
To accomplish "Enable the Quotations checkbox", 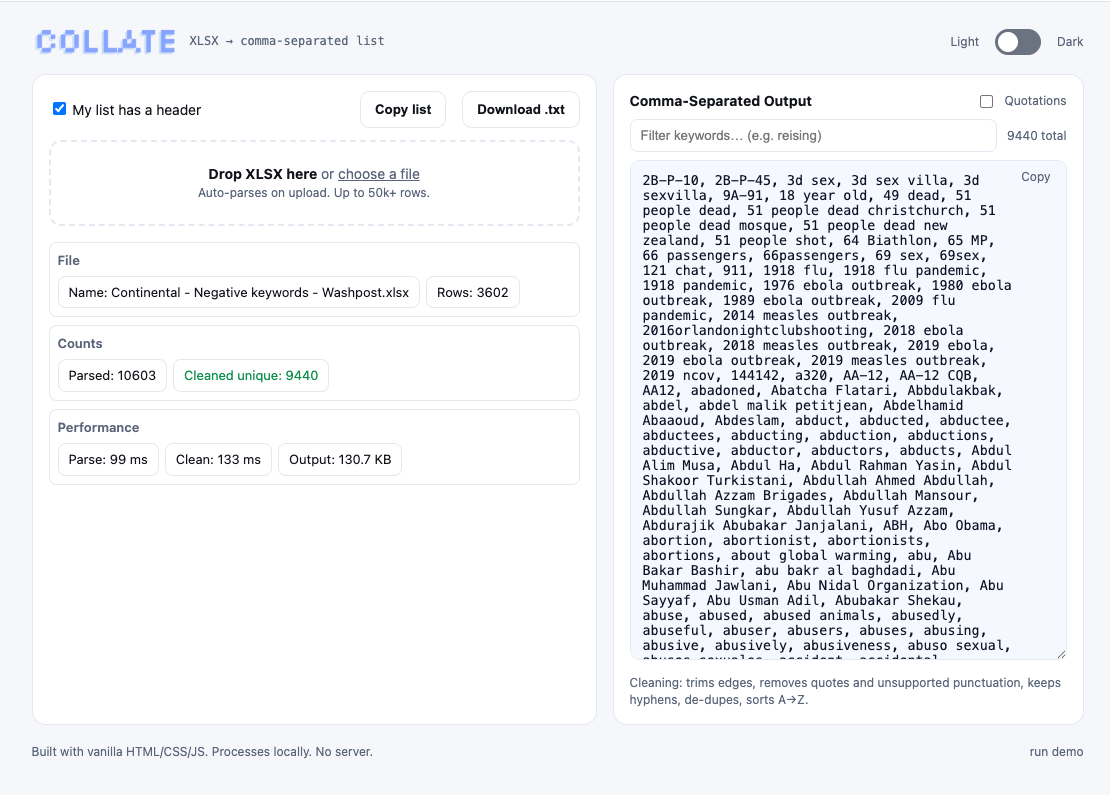I will (987, 101).
